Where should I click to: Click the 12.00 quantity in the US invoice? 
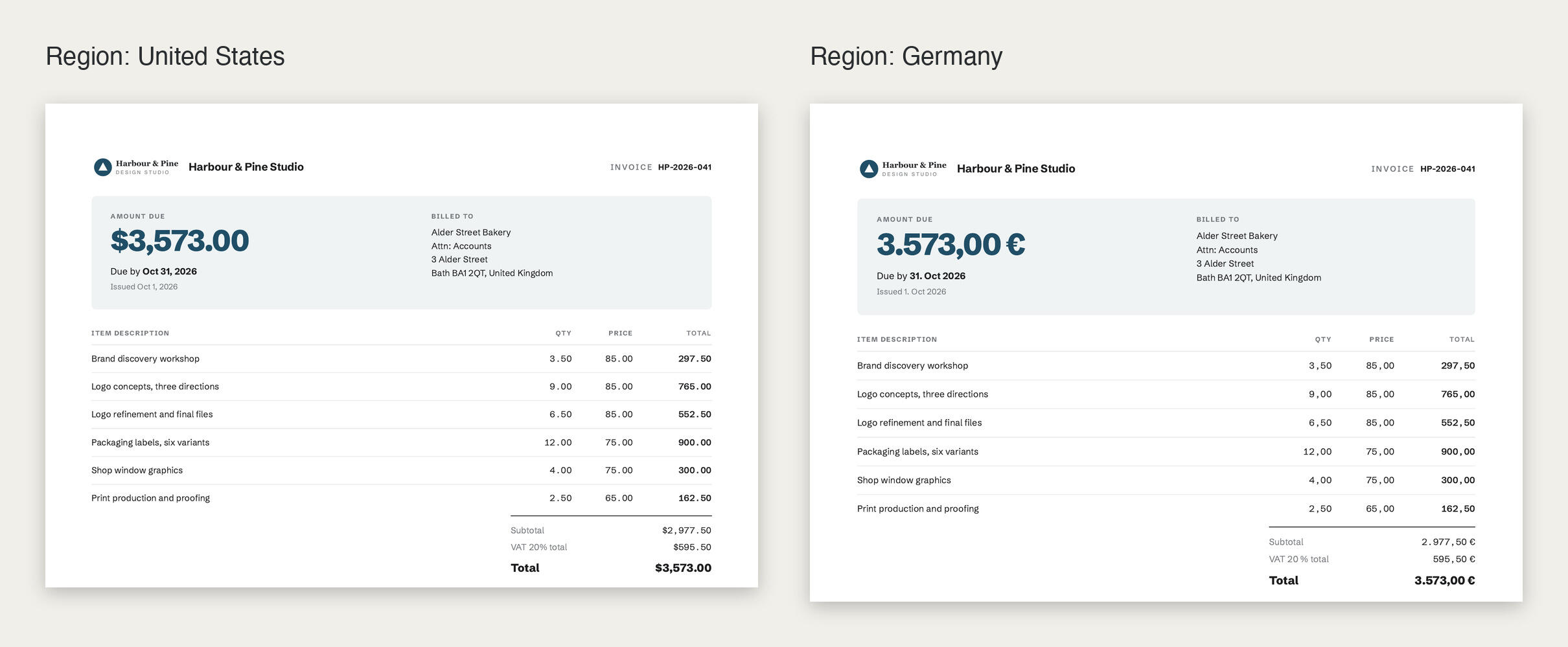click(x=558, y=442)
